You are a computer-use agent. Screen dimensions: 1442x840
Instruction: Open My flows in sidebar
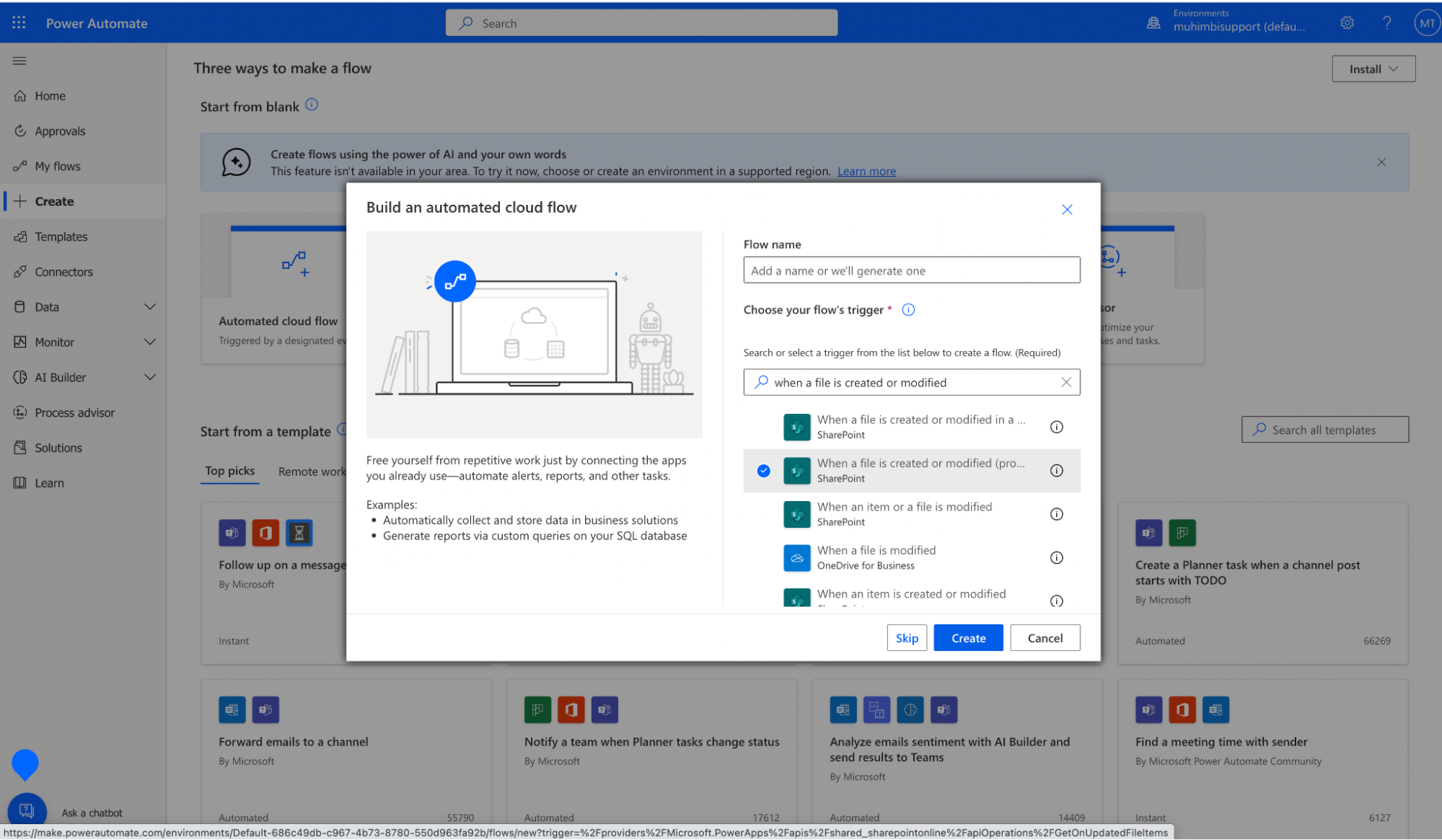point(57,166)
